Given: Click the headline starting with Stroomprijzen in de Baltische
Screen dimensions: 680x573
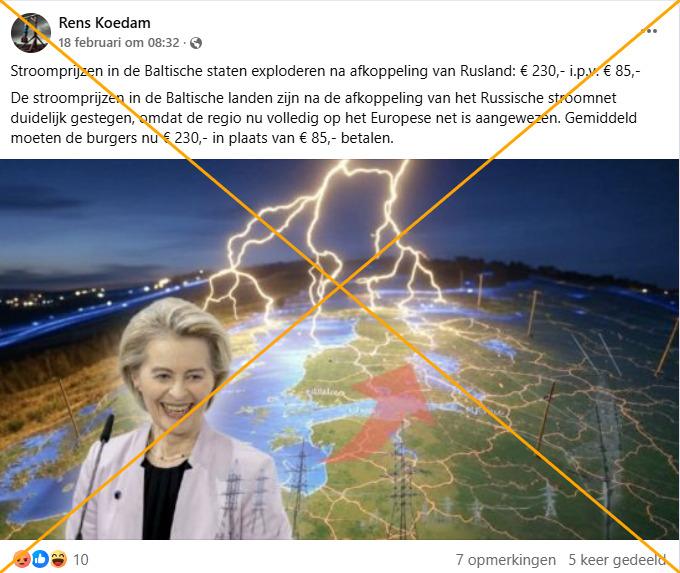Looking at the screenshot, I should click(325, 71).
